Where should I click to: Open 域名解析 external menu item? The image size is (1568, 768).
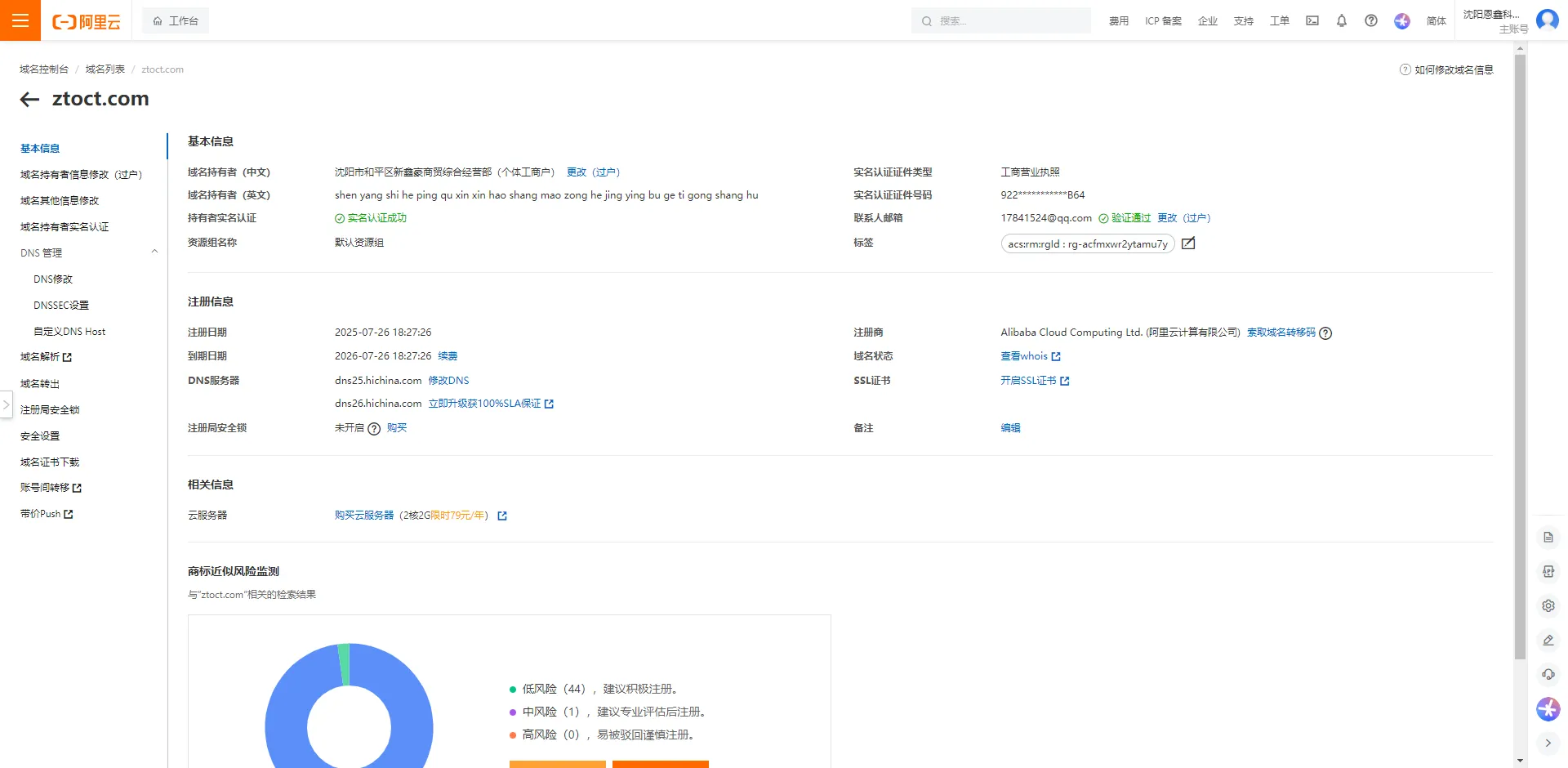click(x=46, y=357)
